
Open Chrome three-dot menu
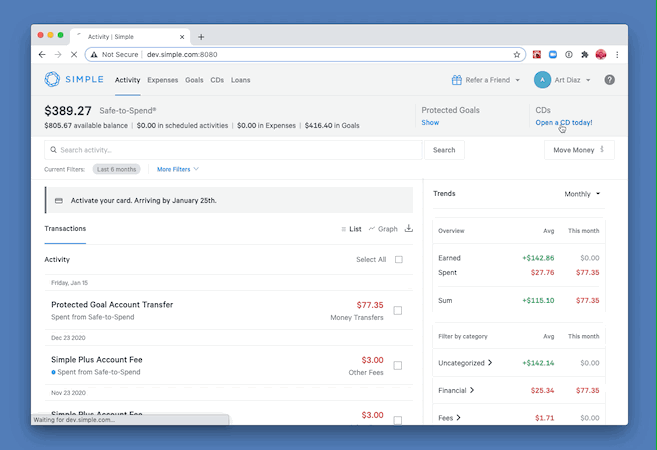coord(617,54)
